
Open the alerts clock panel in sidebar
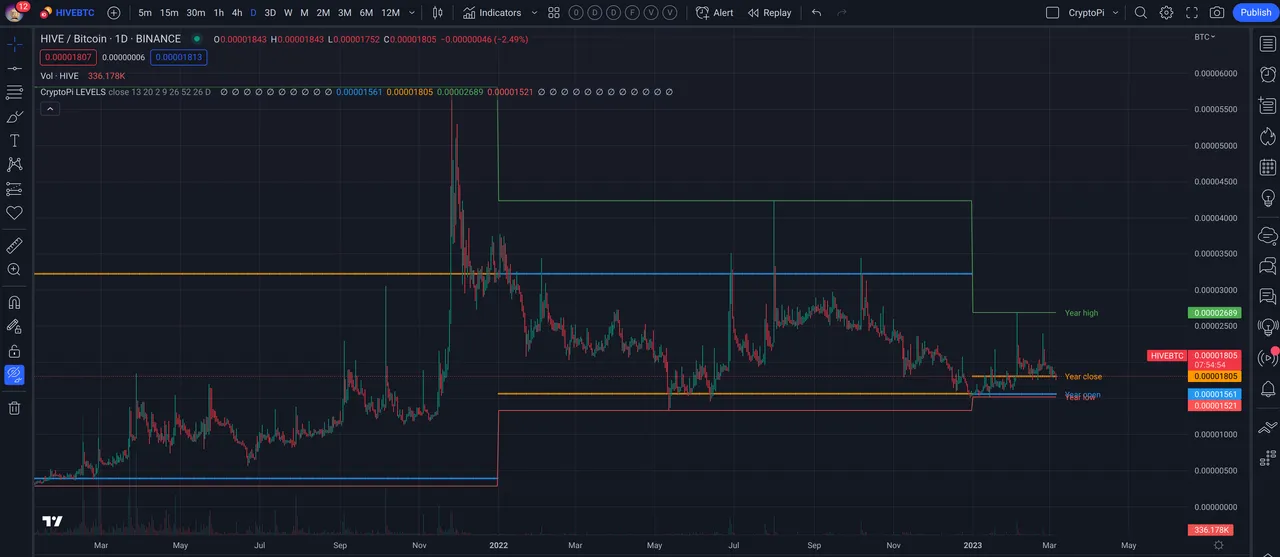coord(1267,75)
